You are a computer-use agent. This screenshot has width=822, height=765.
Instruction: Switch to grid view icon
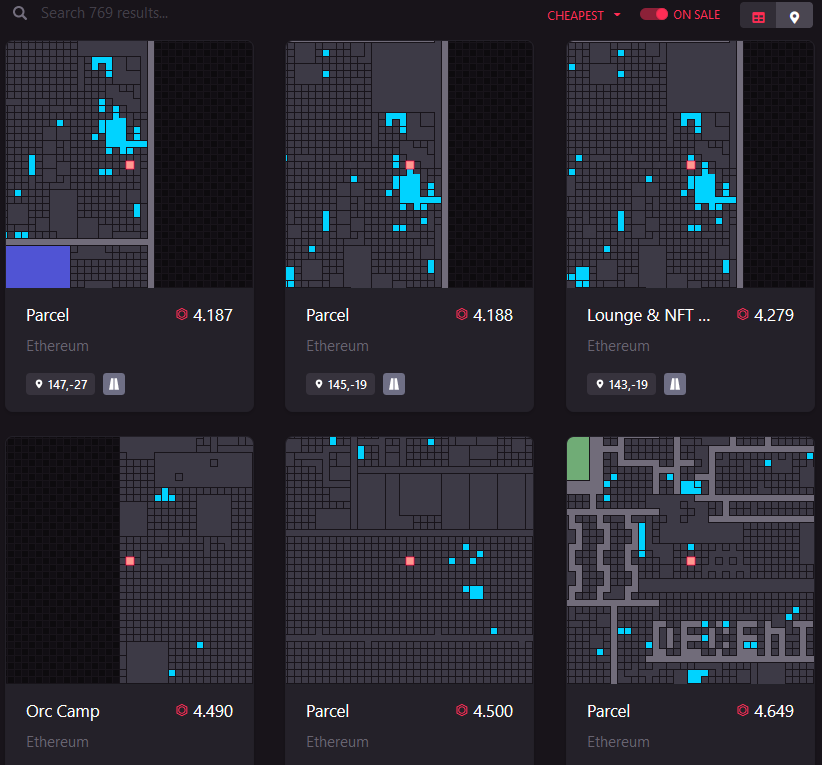pos(758,16)
